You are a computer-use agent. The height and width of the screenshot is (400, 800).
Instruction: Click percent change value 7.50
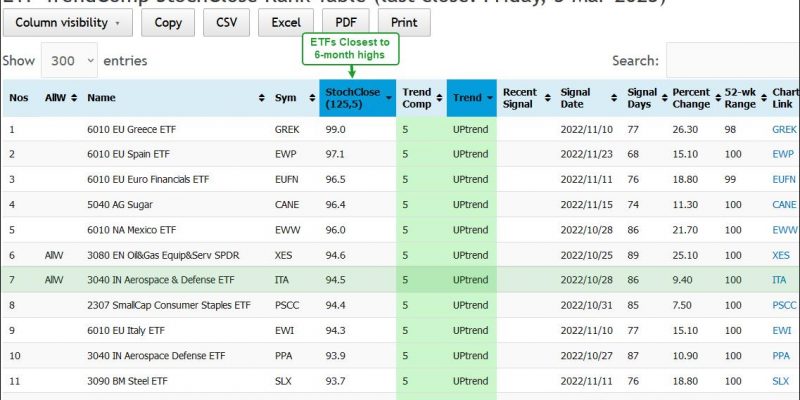click(x=682, y=305)
